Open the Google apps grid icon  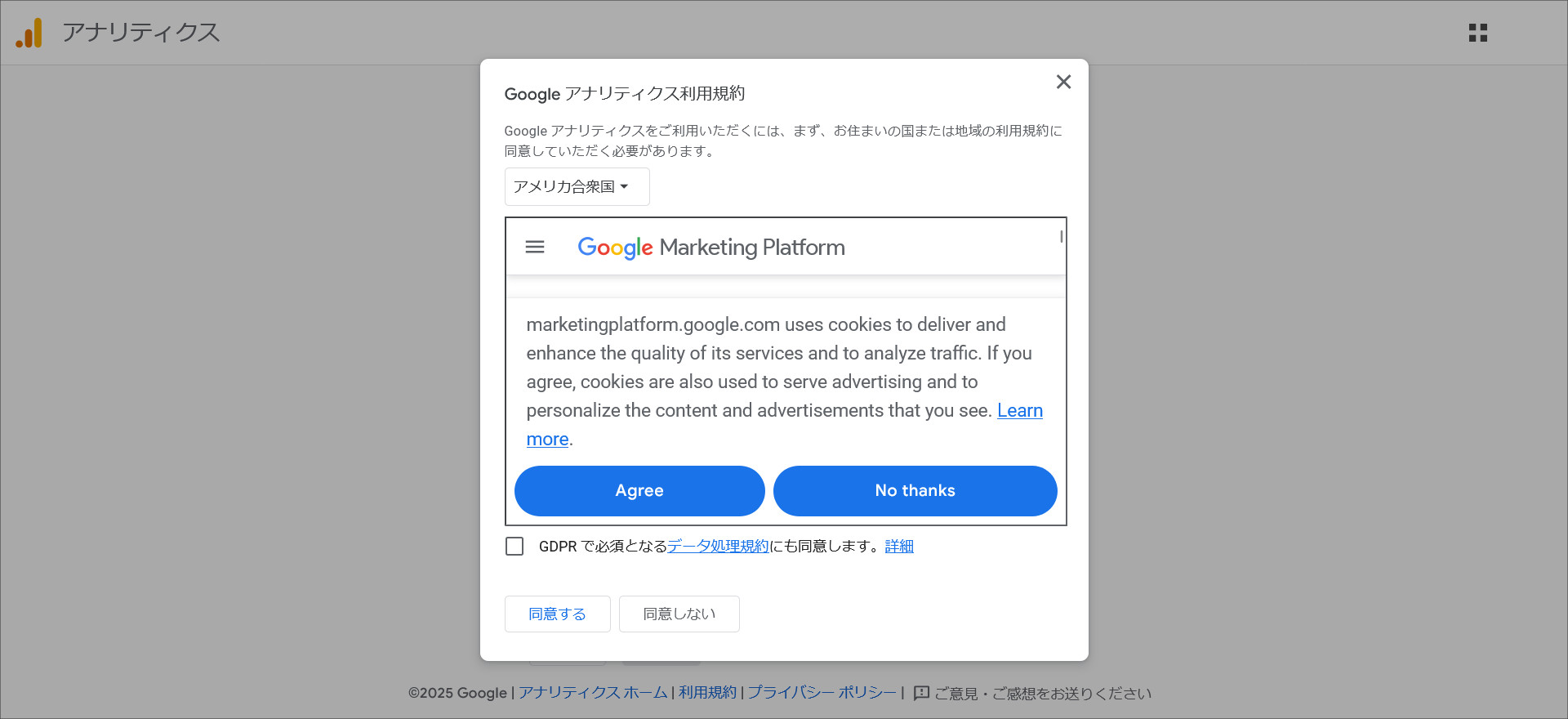point(1477,33)
